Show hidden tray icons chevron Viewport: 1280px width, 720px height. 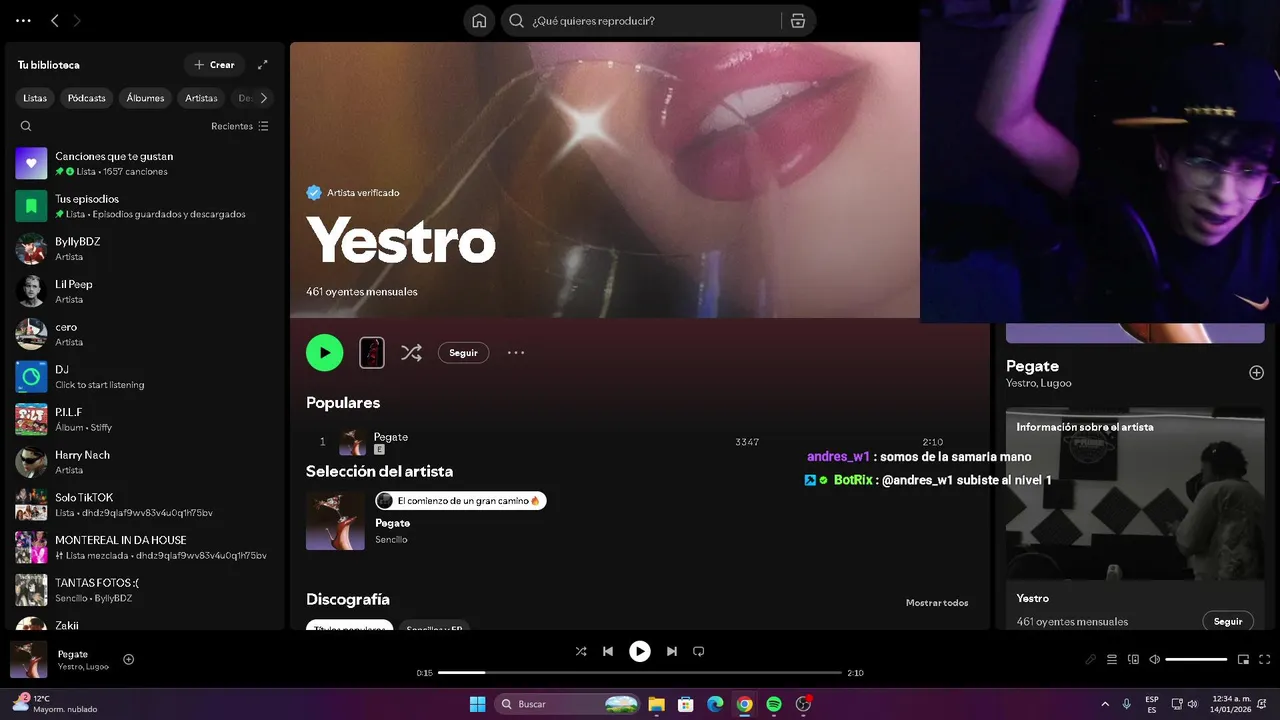click(1105, 704)
